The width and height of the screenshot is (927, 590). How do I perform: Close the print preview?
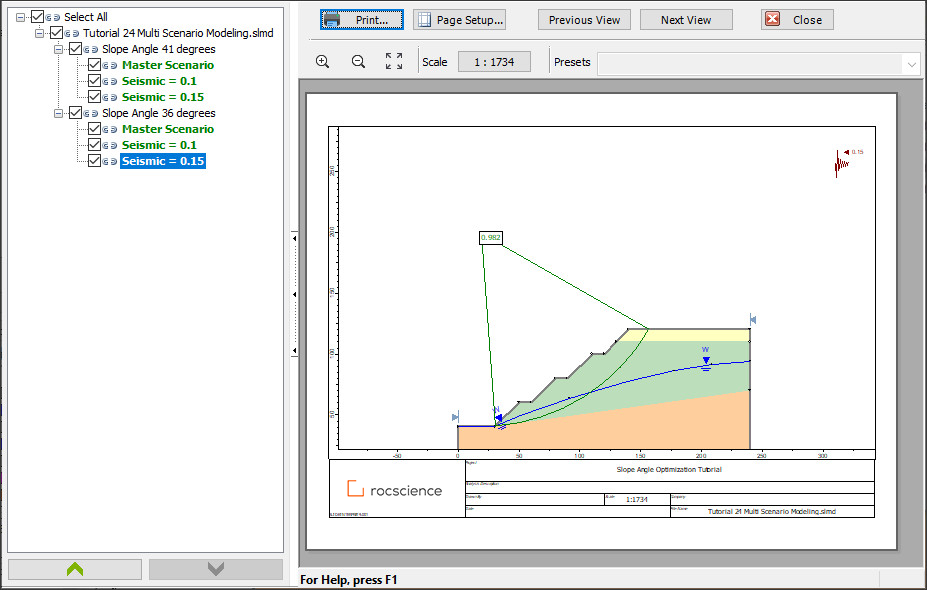[x=798, y=20]
